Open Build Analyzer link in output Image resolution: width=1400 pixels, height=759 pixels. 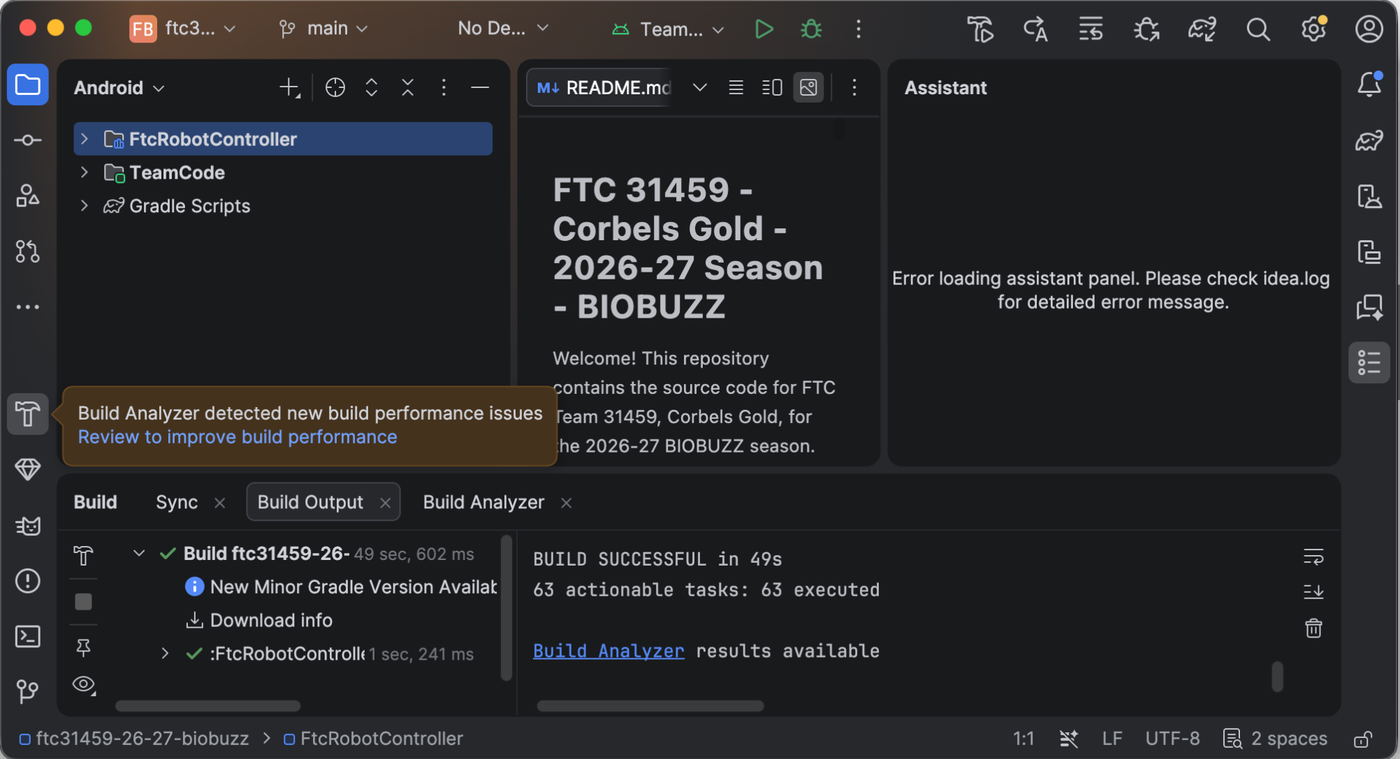click(608, 651)
